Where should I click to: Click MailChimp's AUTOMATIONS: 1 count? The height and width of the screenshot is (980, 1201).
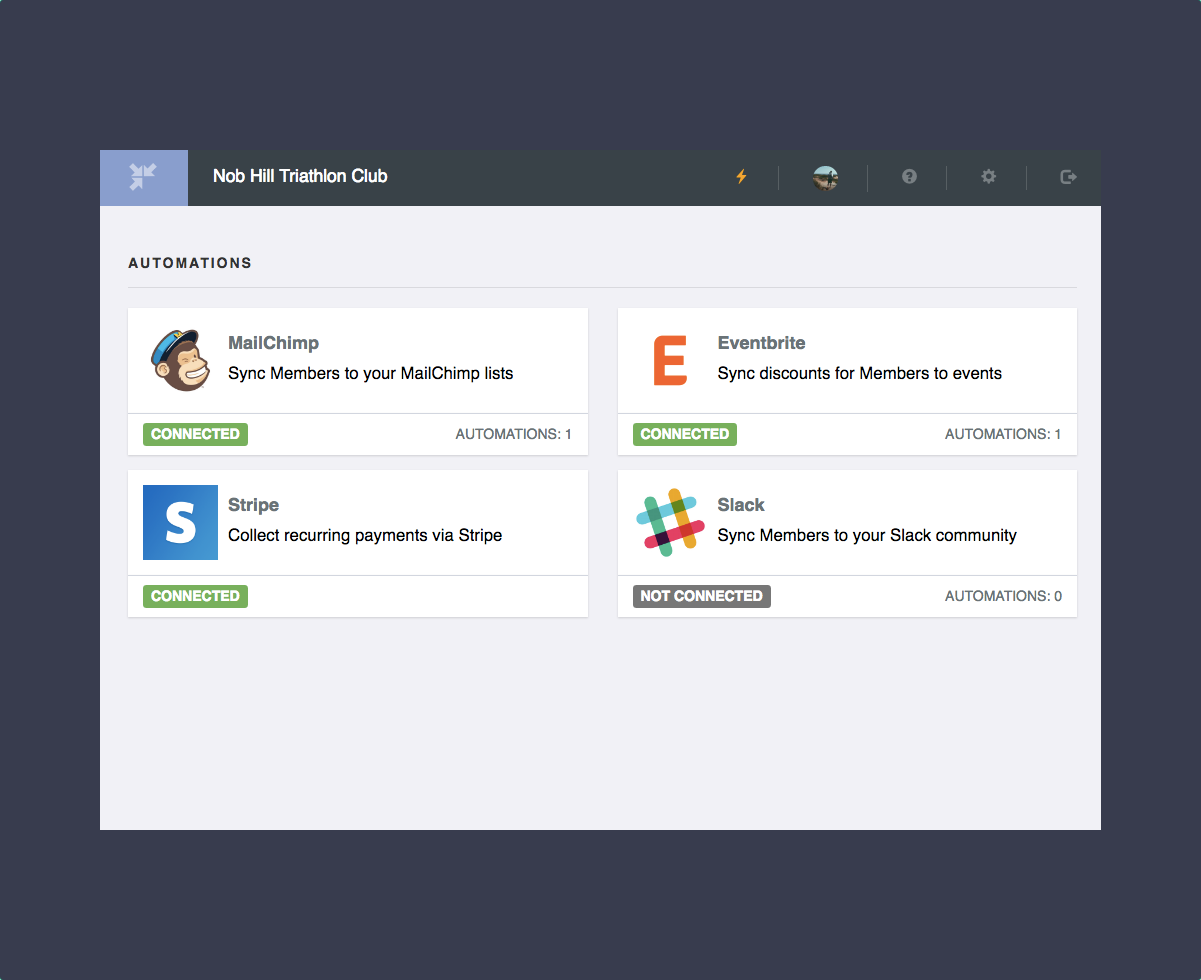pyautogui.click(x=514, y=434)
